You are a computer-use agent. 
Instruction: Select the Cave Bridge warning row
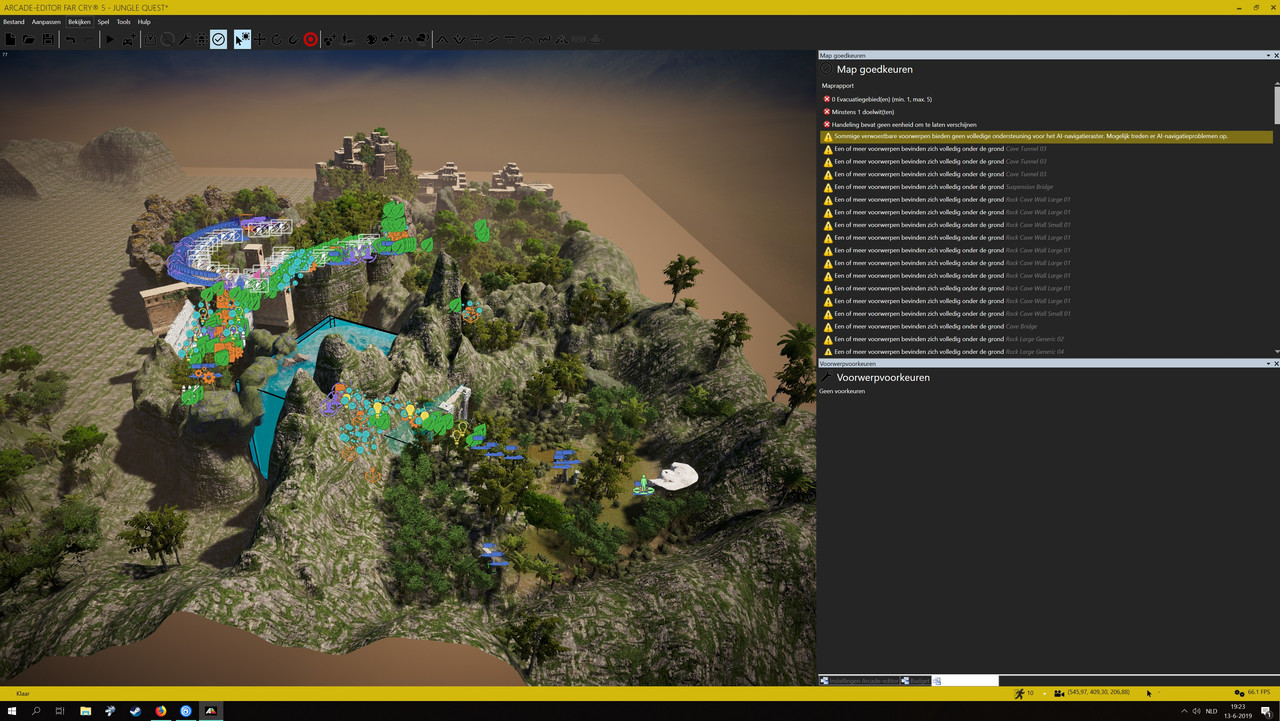[1046, 326]
